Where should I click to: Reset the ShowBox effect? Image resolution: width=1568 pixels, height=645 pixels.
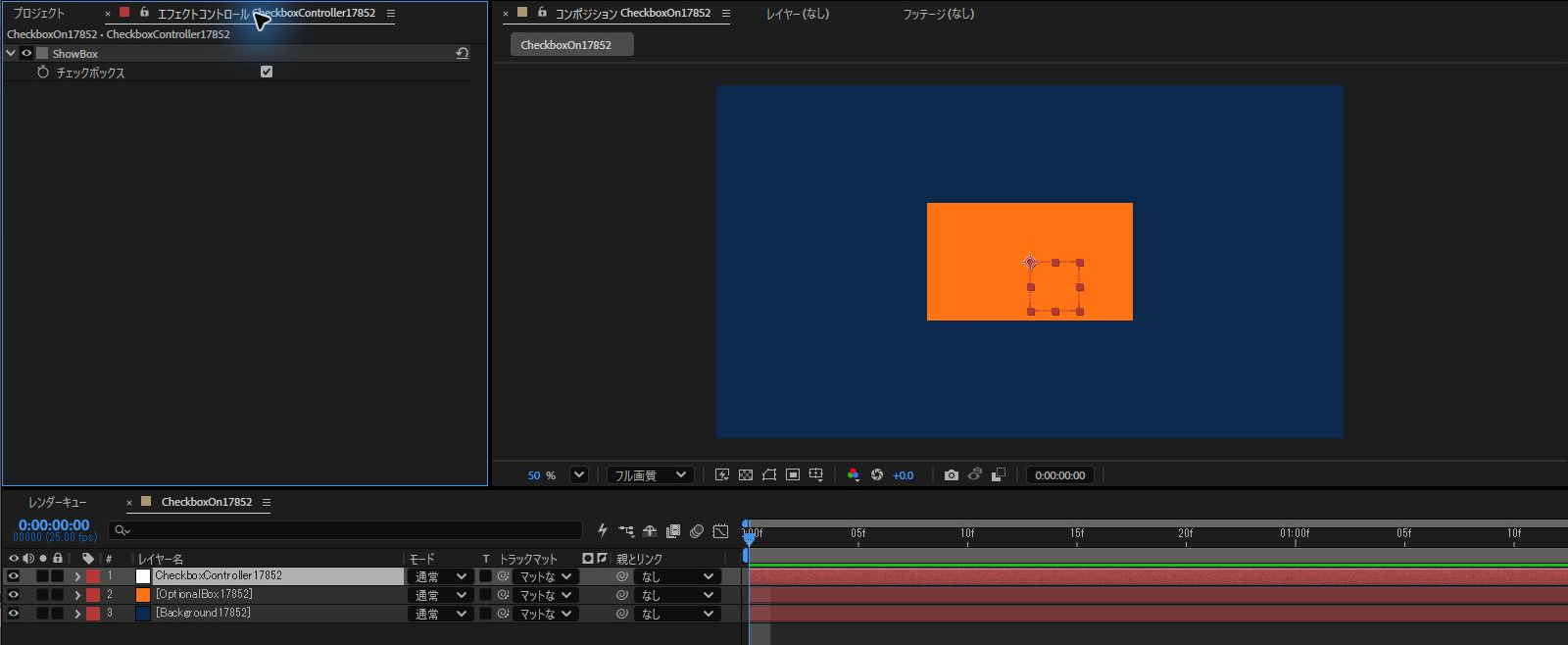[463, 53]
